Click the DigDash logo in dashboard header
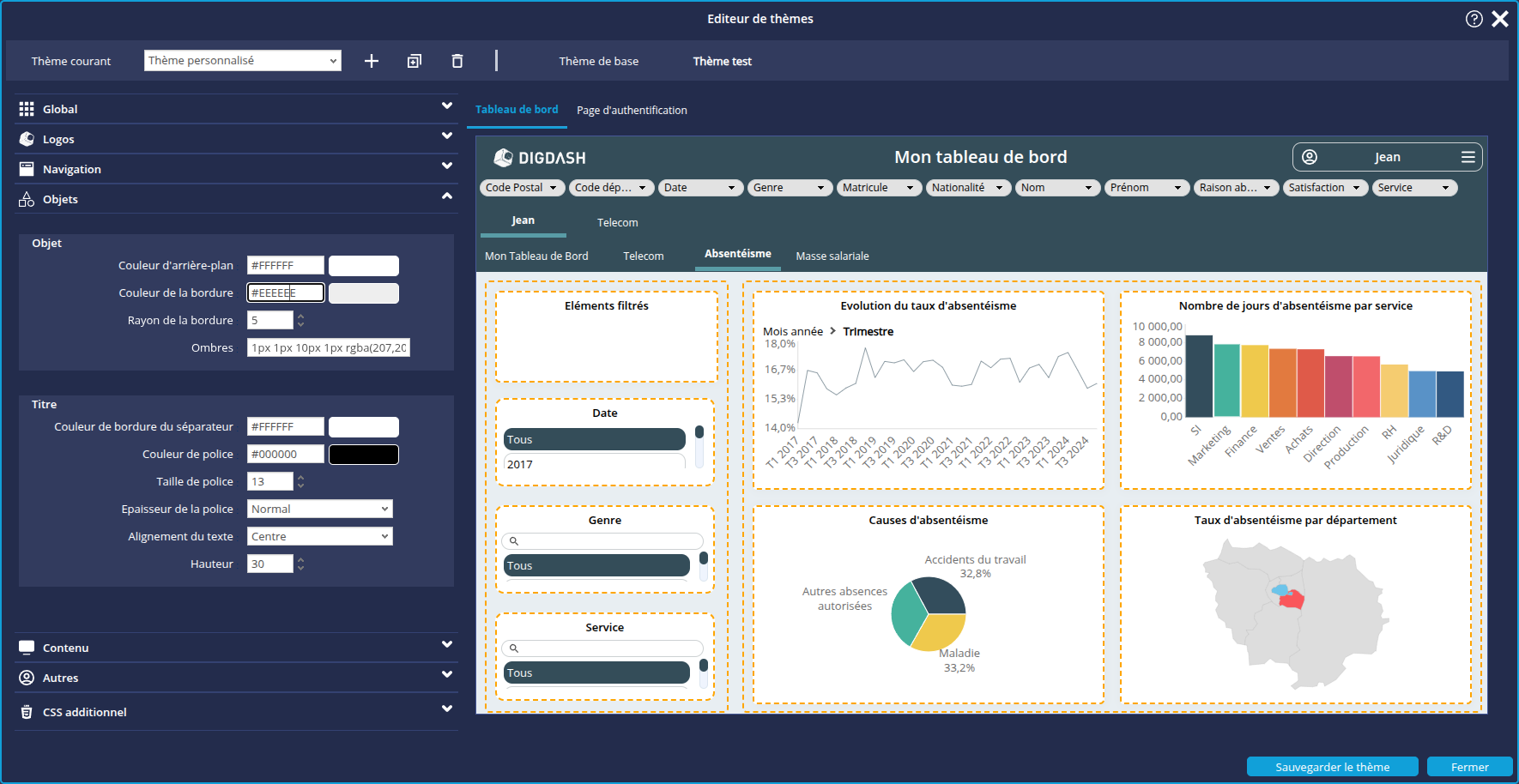1519x784 pixels. (x=540, y=158)
